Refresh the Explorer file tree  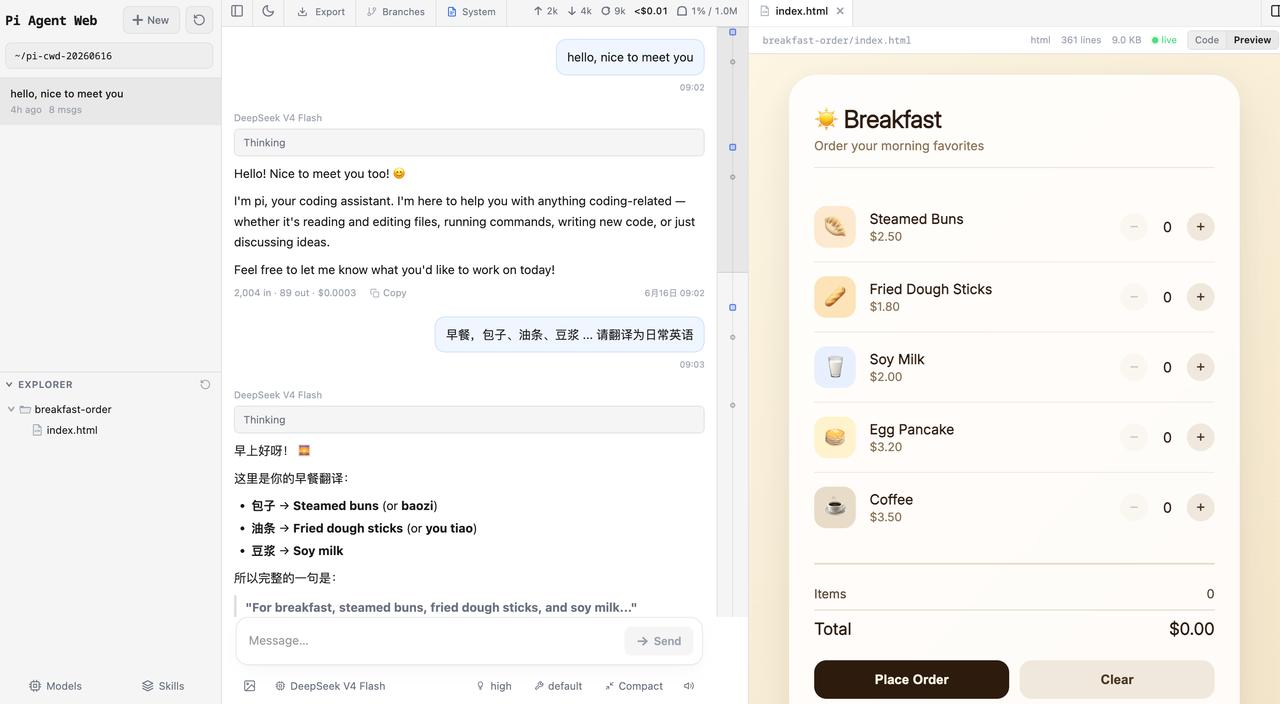[x=205, y=384]
